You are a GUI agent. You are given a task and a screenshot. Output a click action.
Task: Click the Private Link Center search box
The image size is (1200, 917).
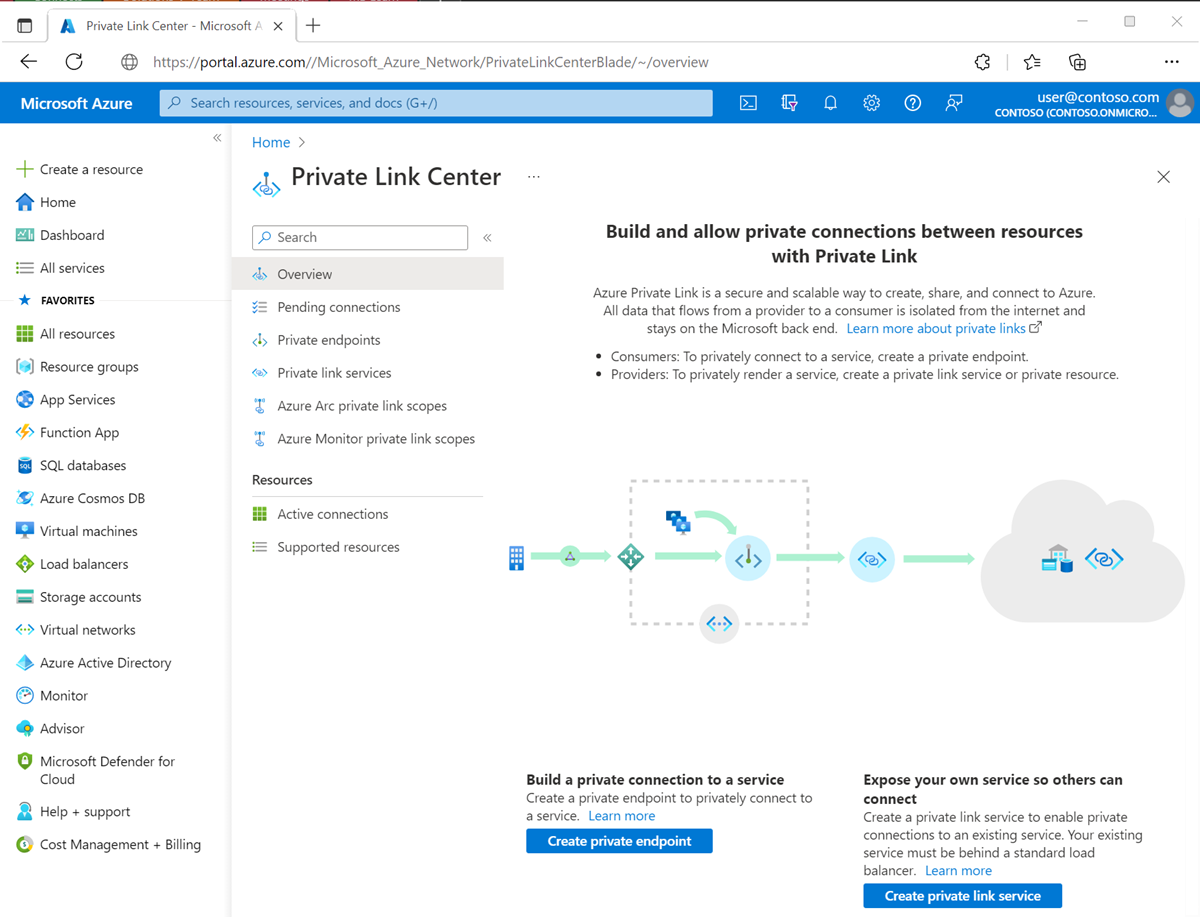(360, 237)
